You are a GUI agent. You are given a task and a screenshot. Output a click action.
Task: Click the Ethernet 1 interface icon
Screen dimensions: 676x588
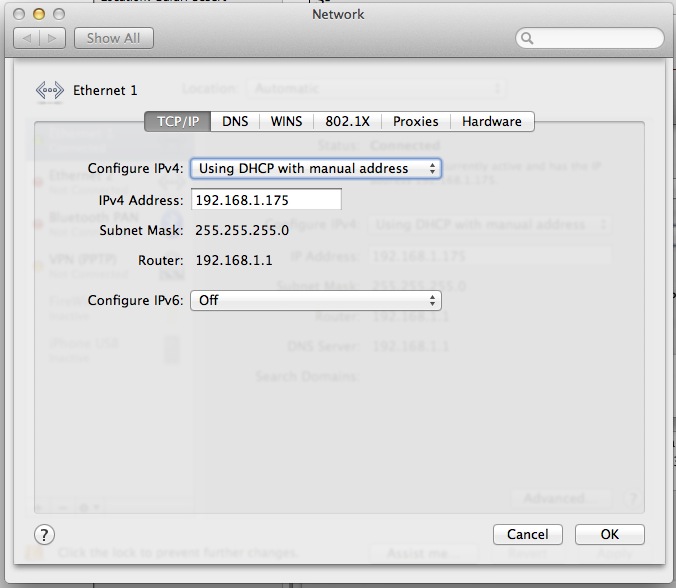coord(50,91)
